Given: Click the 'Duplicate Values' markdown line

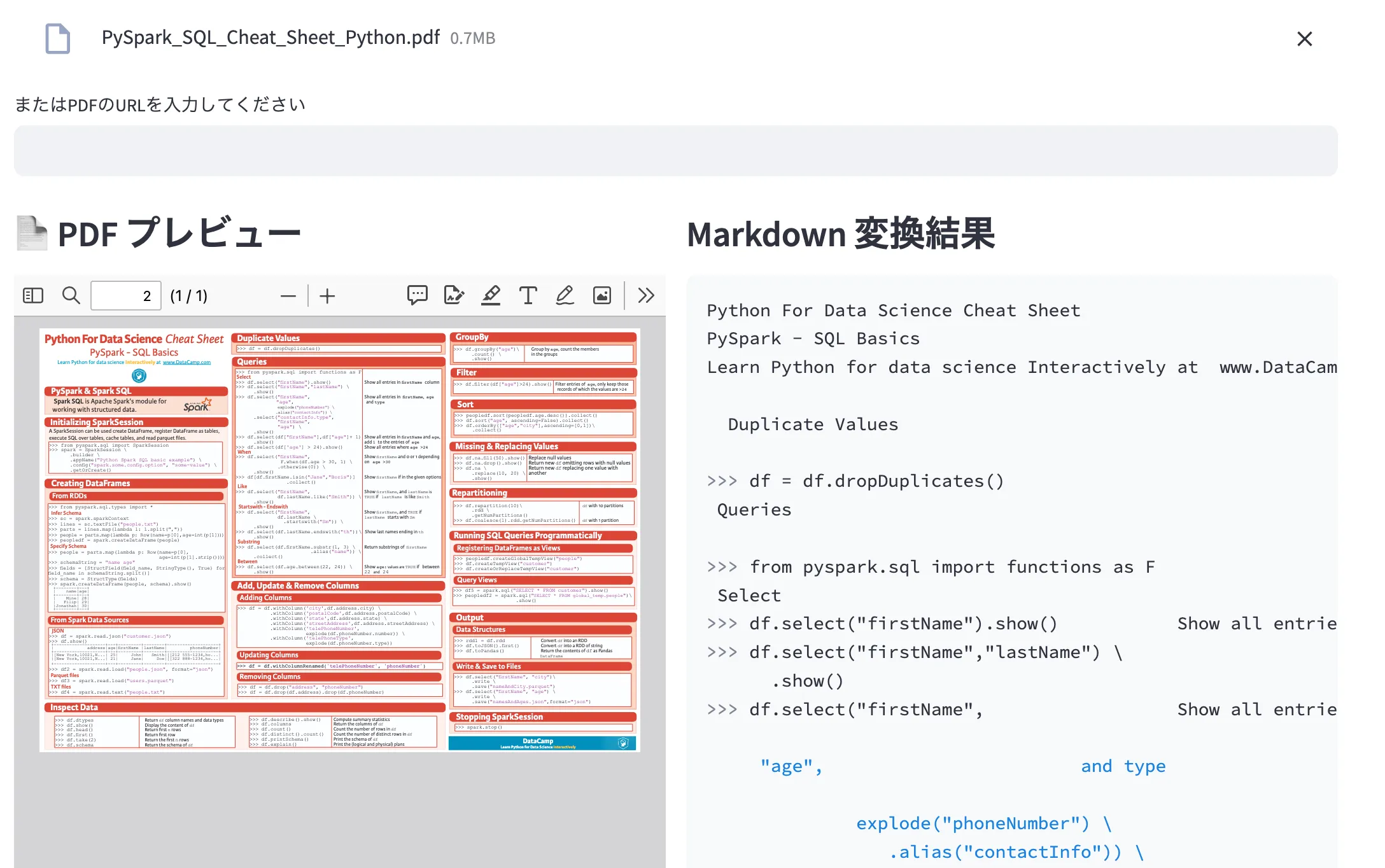Looking at the screenshot, I should [x=813, y=424].
